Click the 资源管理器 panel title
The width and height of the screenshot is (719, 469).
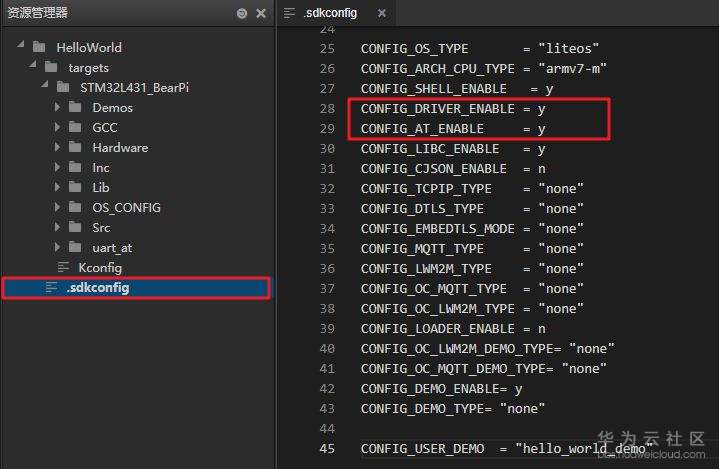(38, 12)
